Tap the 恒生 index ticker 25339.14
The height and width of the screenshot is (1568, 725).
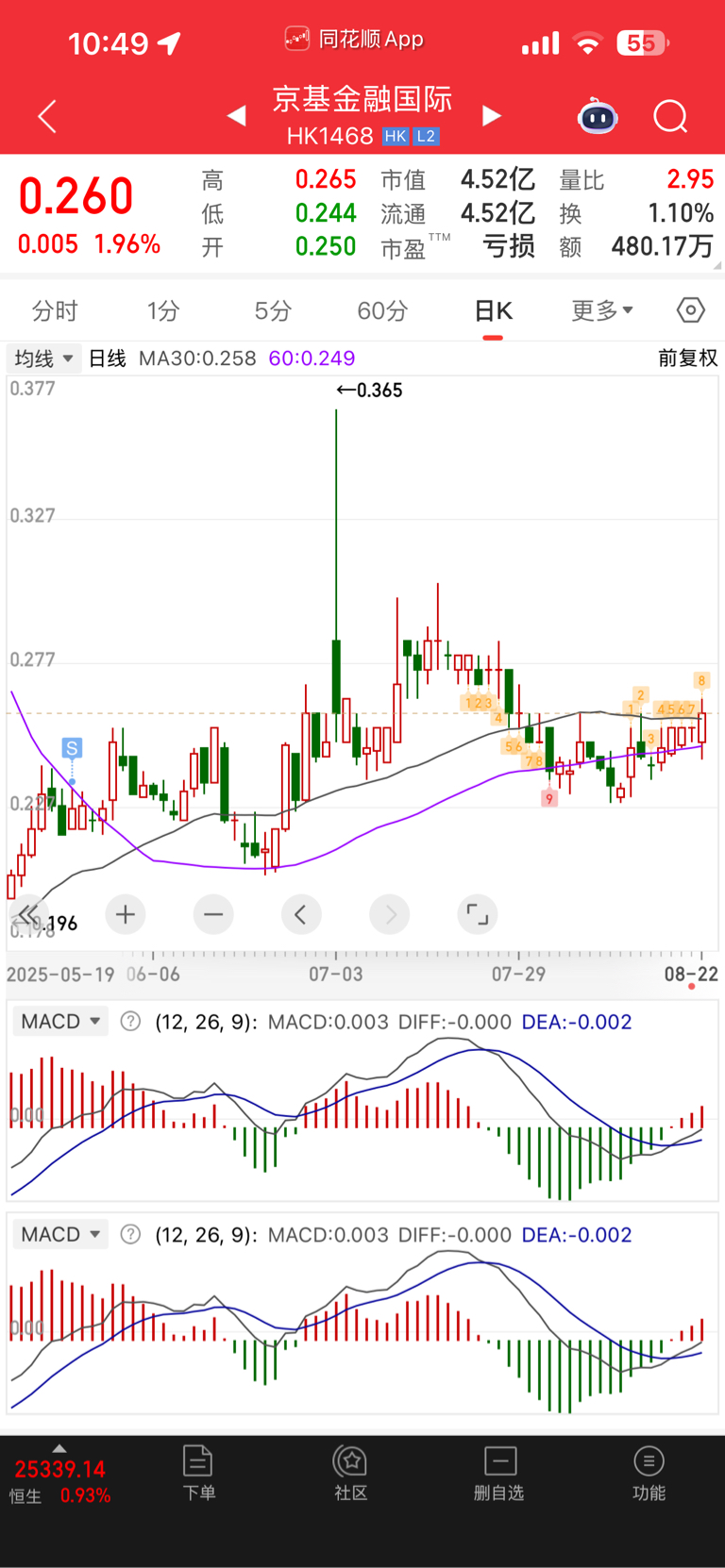pyautogui.click(x=60, y=1469)
